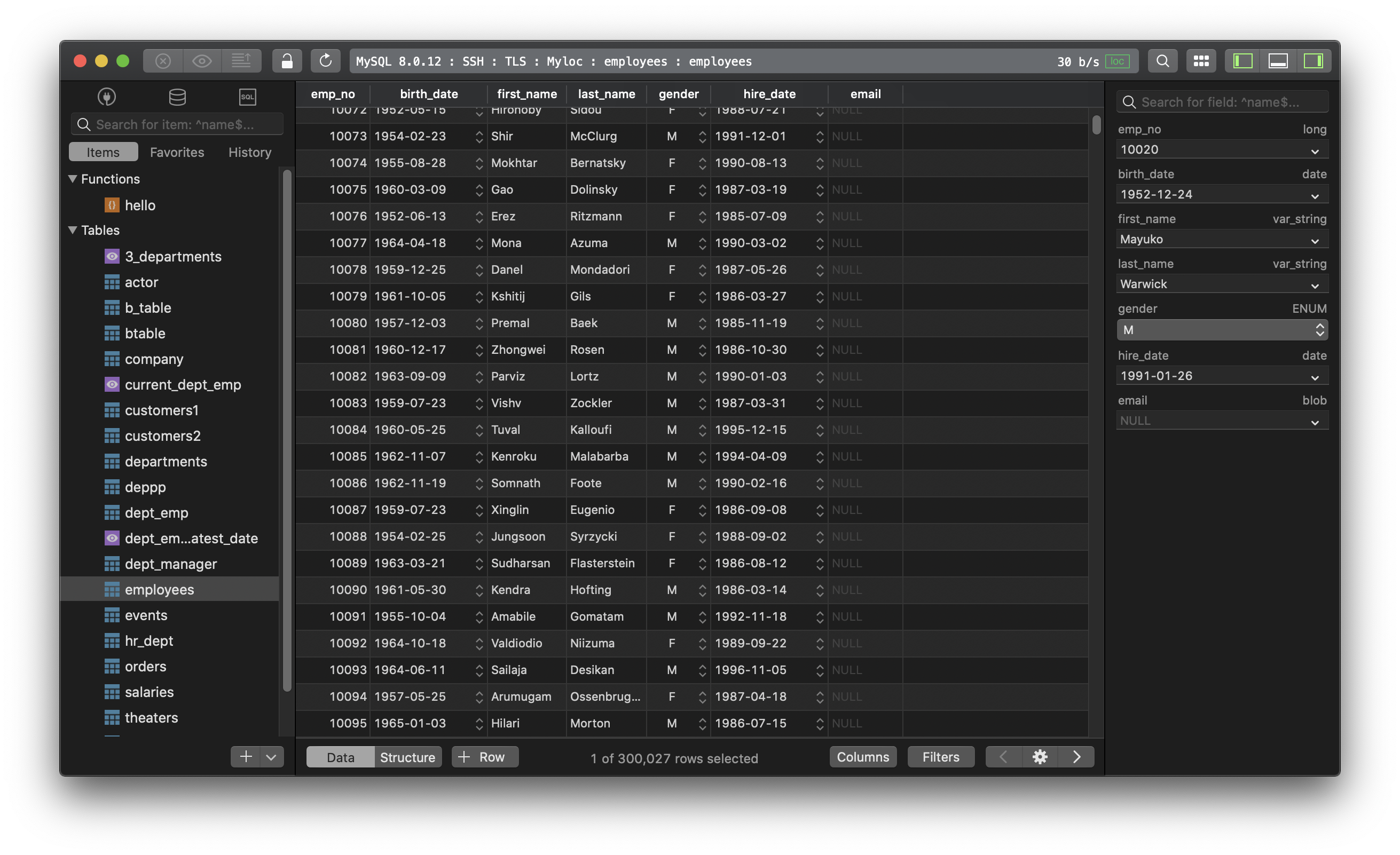Open the hire_date field dropdown in detail panel
The image size is (1400, 855).
point(1314,375)
